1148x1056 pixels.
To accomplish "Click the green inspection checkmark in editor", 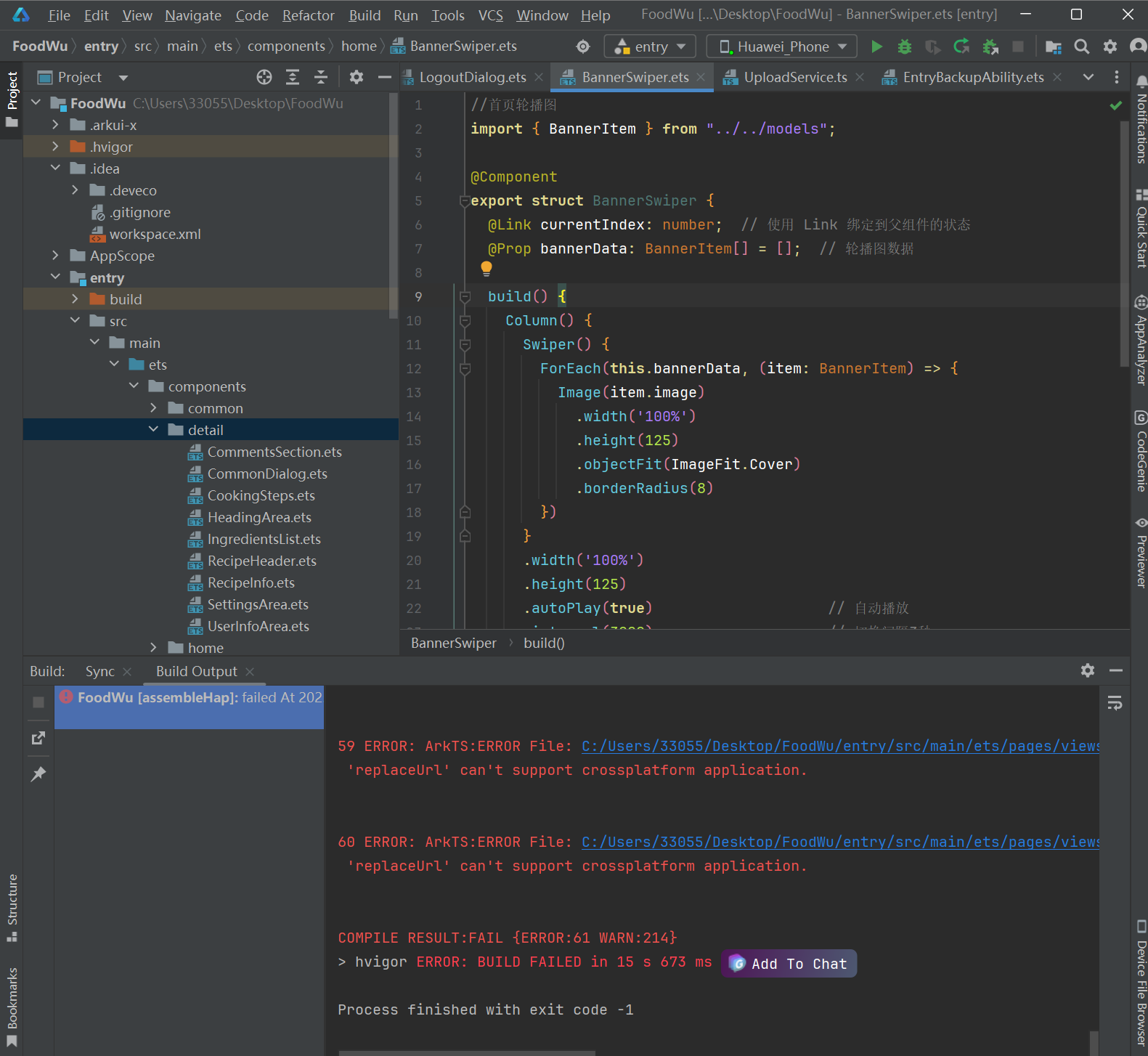I will (1116, 106).
